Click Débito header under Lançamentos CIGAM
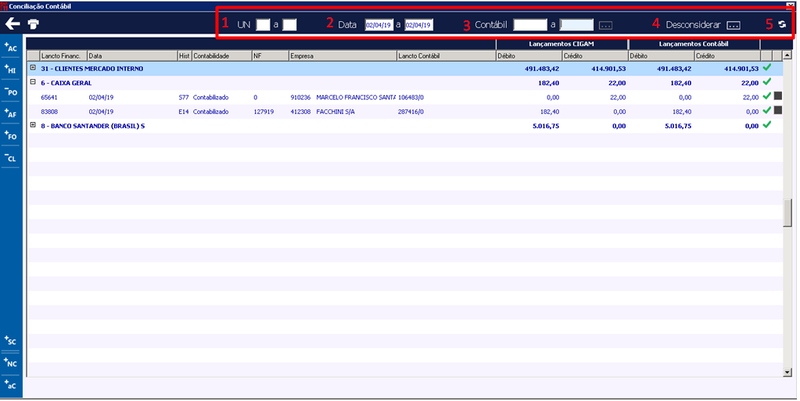The height and width of the screenshot is (401, 800). [x=529, y=56]
